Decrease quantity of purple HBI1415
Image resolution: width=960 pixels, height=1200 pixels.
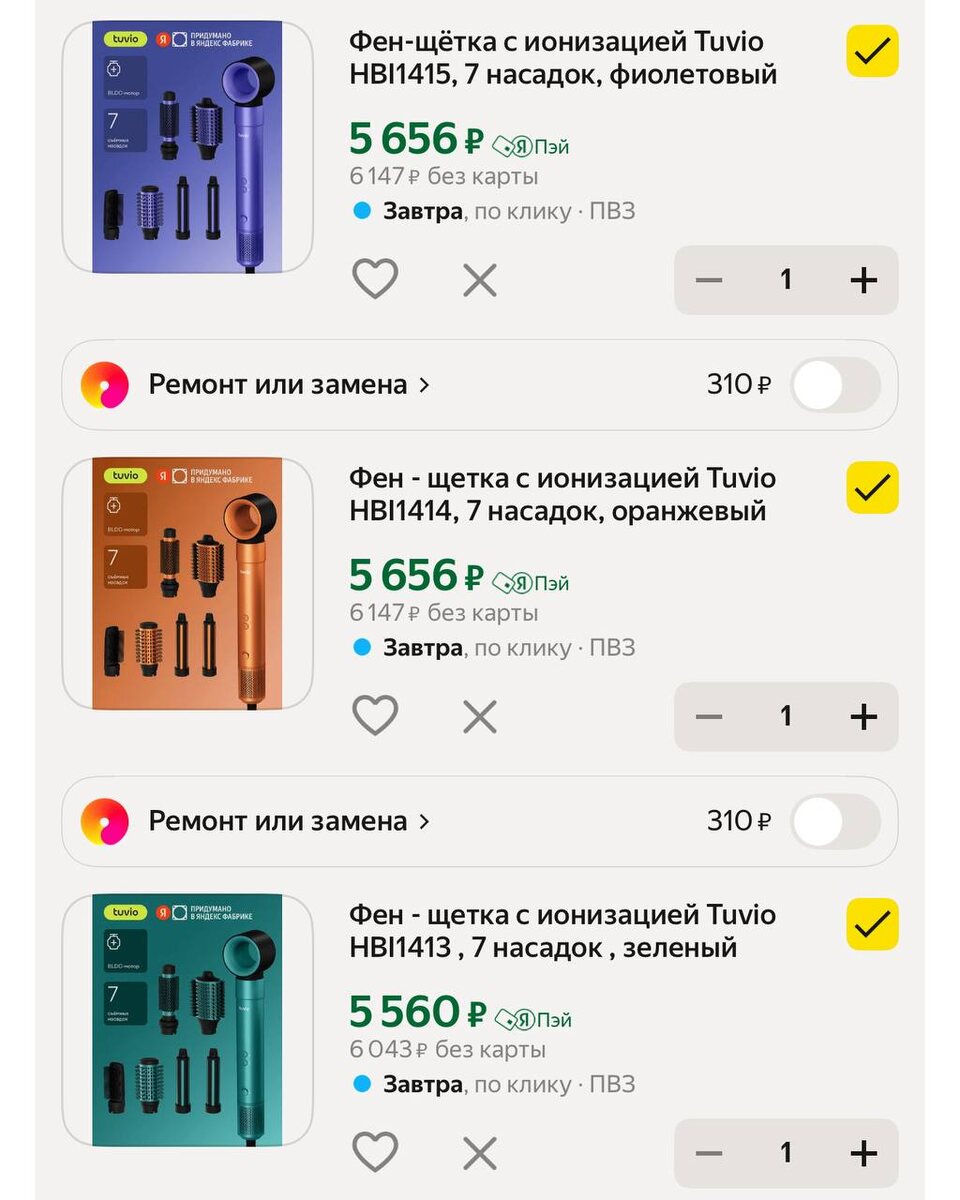point(708,280)
